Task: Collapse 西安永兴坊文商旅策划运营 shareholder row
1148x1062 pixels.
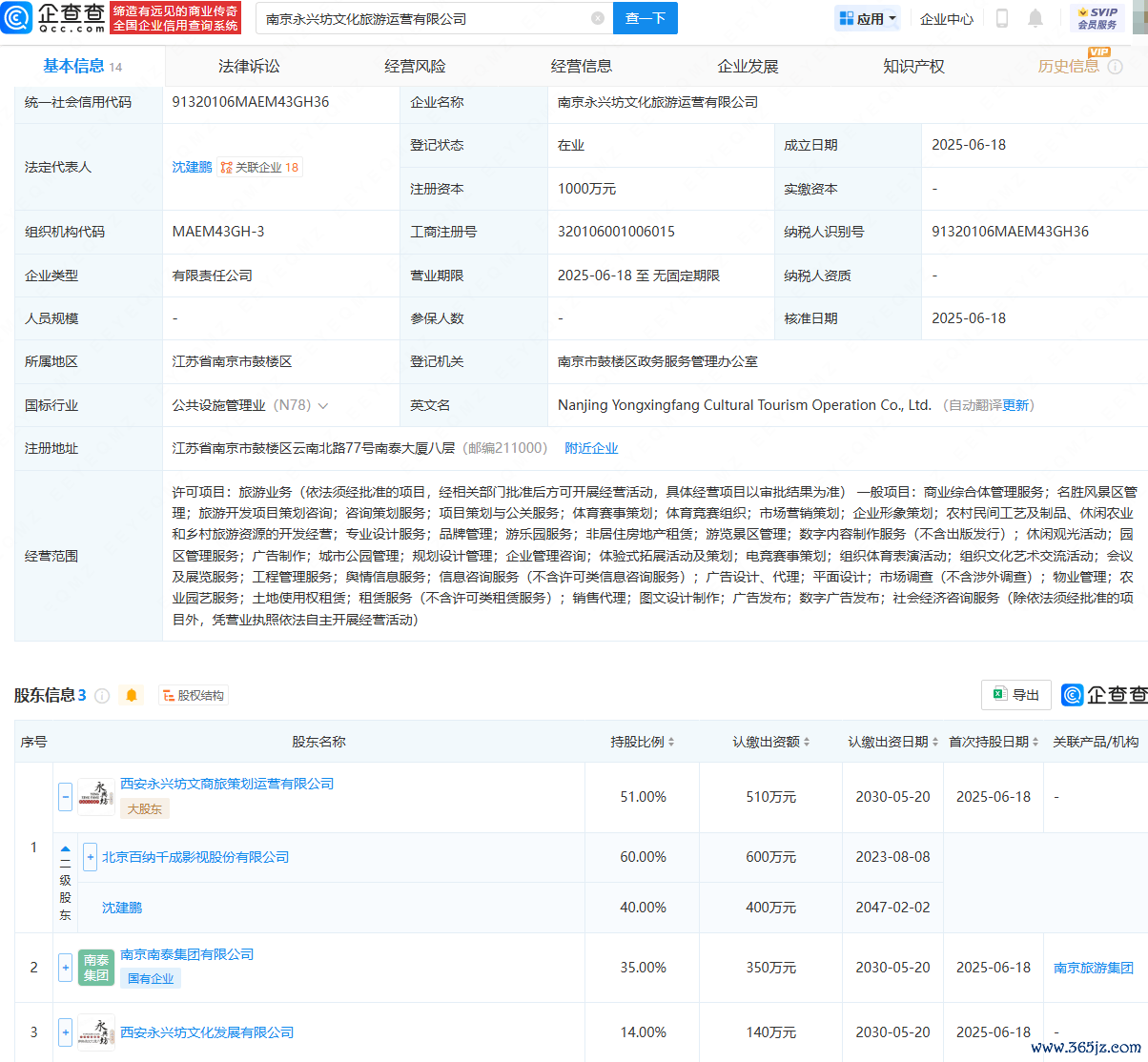Action: pyautogui.click(x=65, y=797)
